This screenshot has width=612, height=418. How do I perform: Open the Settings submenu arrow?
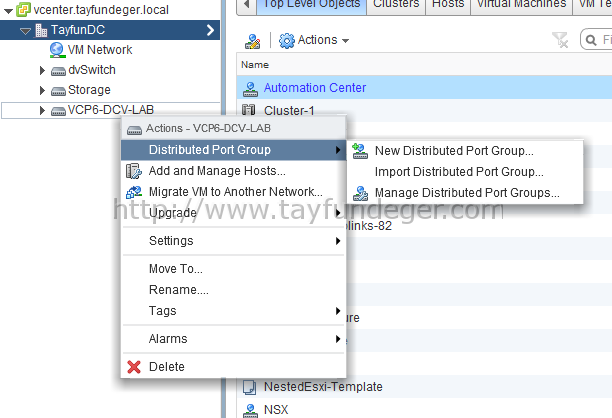[338, 241]
